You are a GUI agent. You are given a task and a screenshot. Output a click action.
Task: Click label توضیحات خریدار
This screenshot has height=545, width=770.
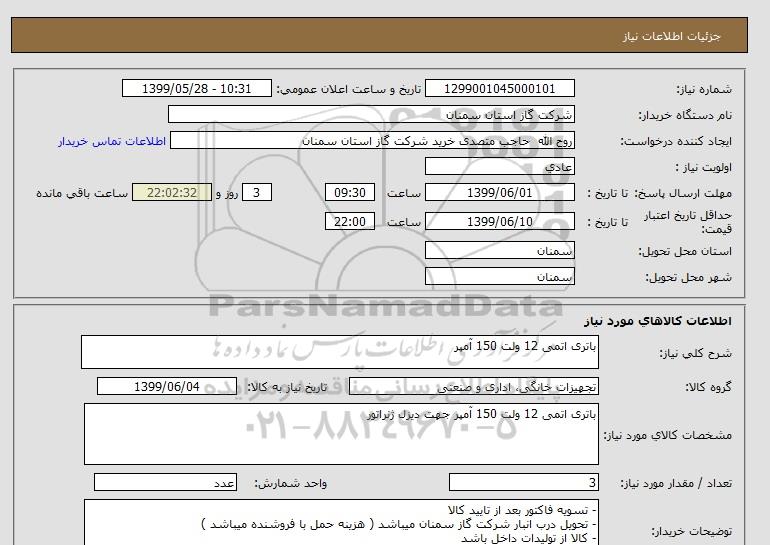coord(691,531)
